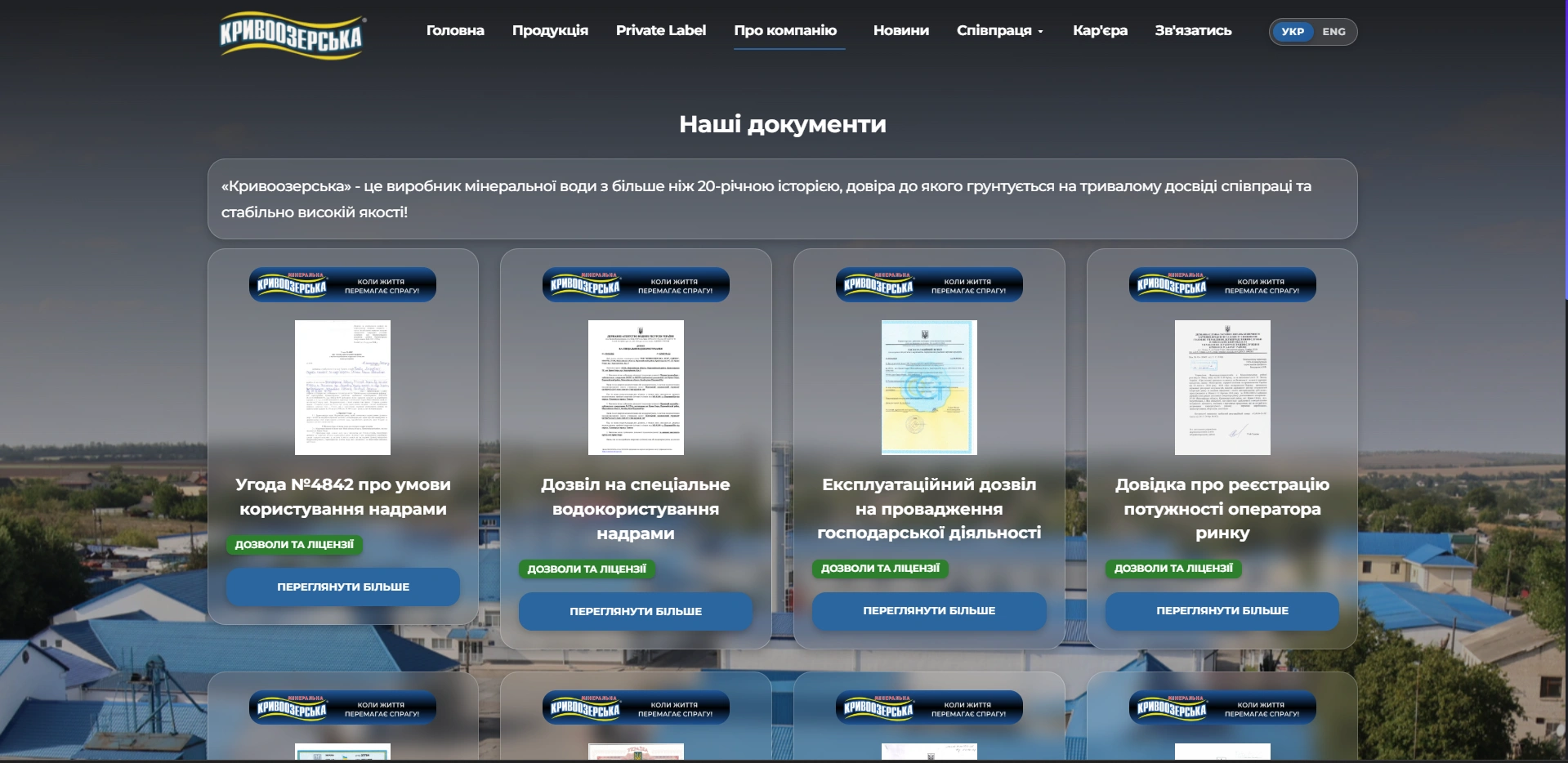Click the brand banner on the Експлуатаційний дозвіл card
Viewport: 1568px width, 763px height.
[929, 285]
